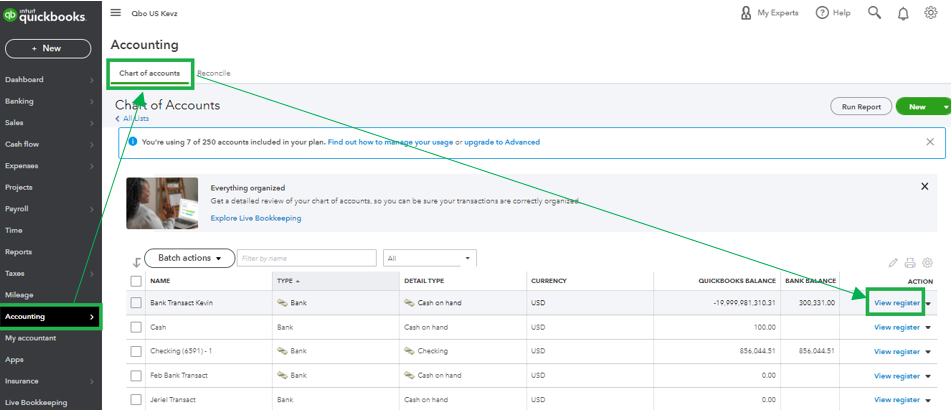
Task: Sort by the TYPE column header
Action: 335,281
